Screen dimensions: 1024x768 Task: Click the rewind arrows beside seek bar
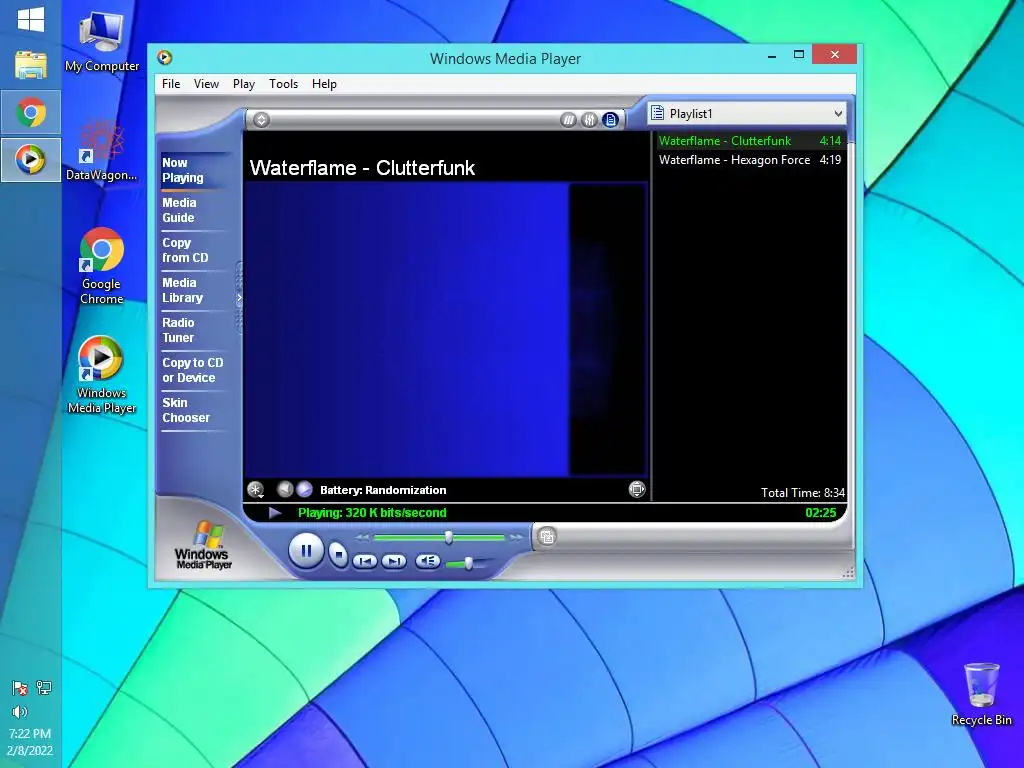362,537
